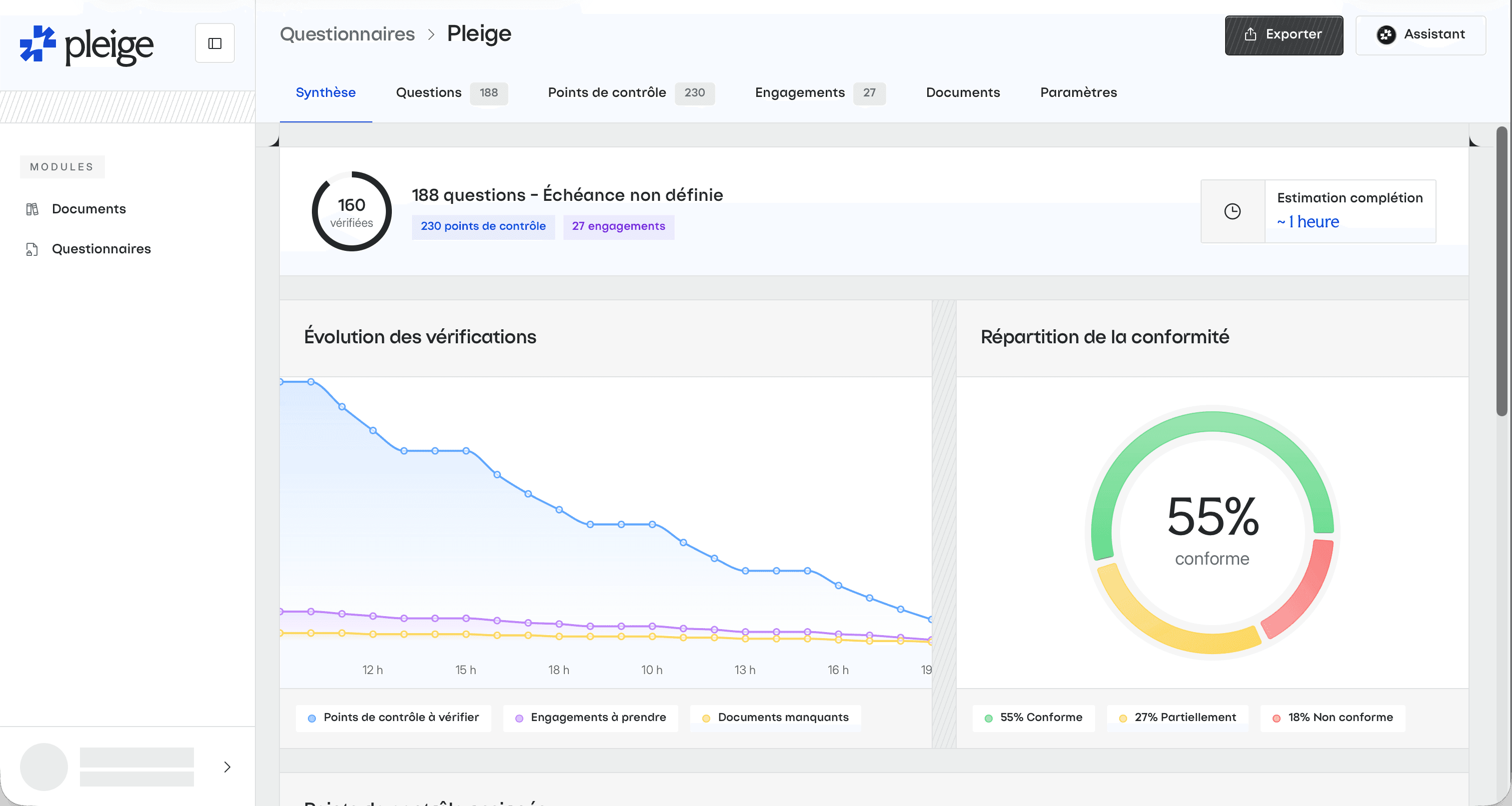Click the breadcrumb chevron separator
Image resolution: width=1512 pixels, height=806 pixels.
tap(431, 34)
